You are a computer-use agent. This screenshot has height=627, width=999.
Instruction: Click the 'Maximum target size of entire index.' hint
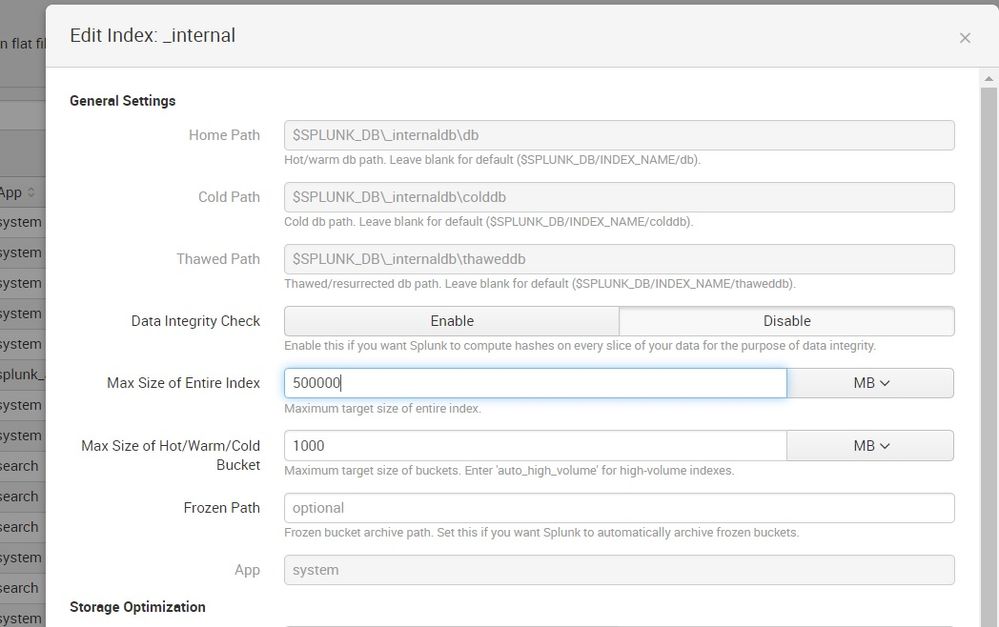382,408
